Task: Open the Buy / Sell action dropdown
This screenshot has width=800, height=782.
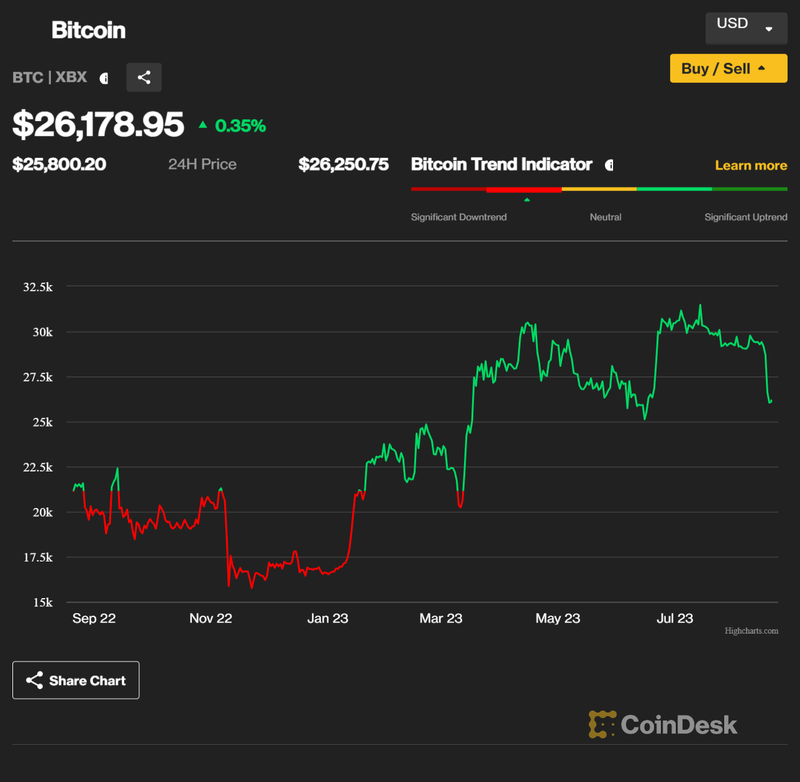Action: point(728,68)
